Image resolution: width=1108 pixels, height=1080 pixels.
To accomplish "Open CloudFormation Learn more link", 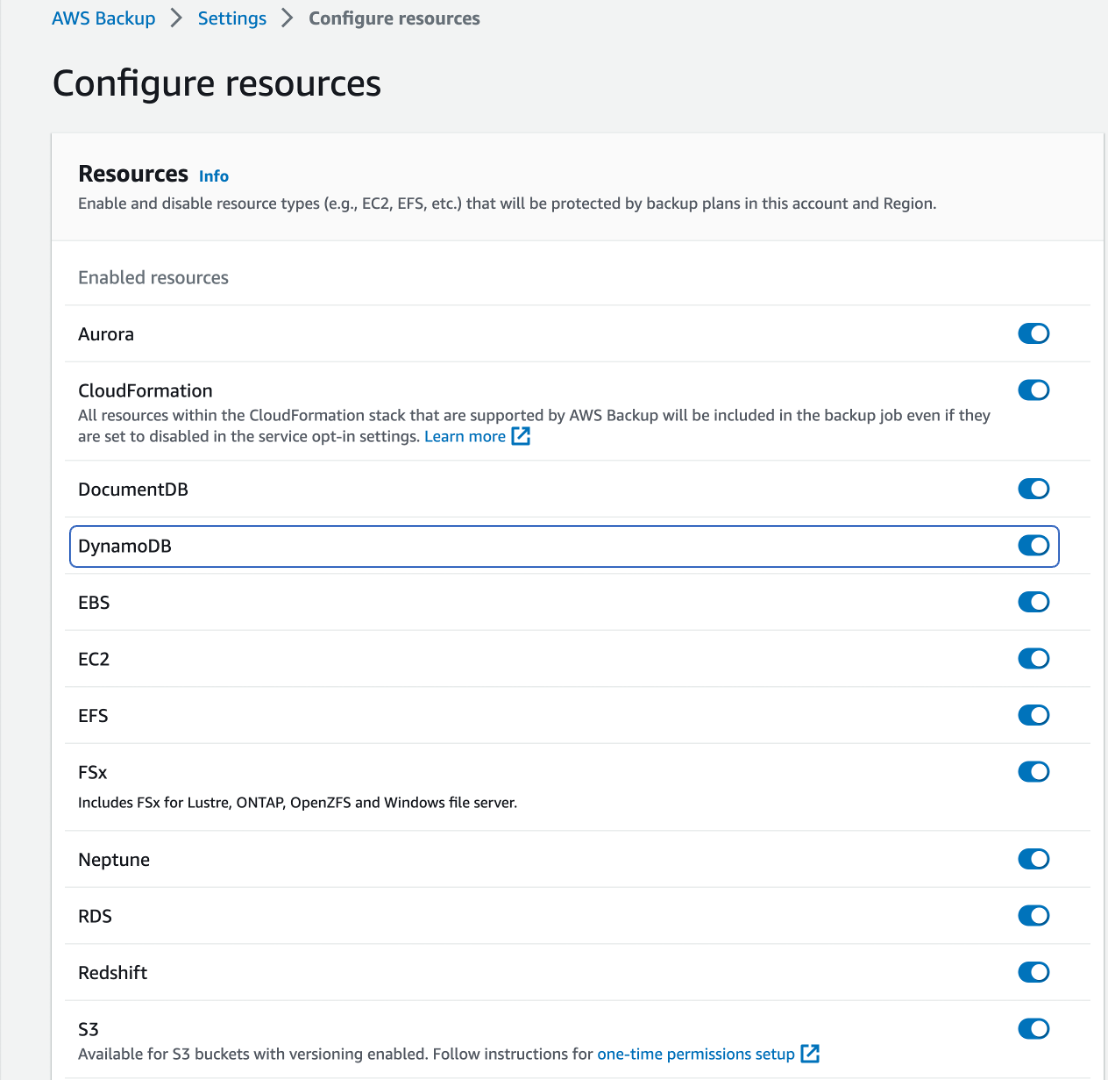I will [x=465, y=437].
